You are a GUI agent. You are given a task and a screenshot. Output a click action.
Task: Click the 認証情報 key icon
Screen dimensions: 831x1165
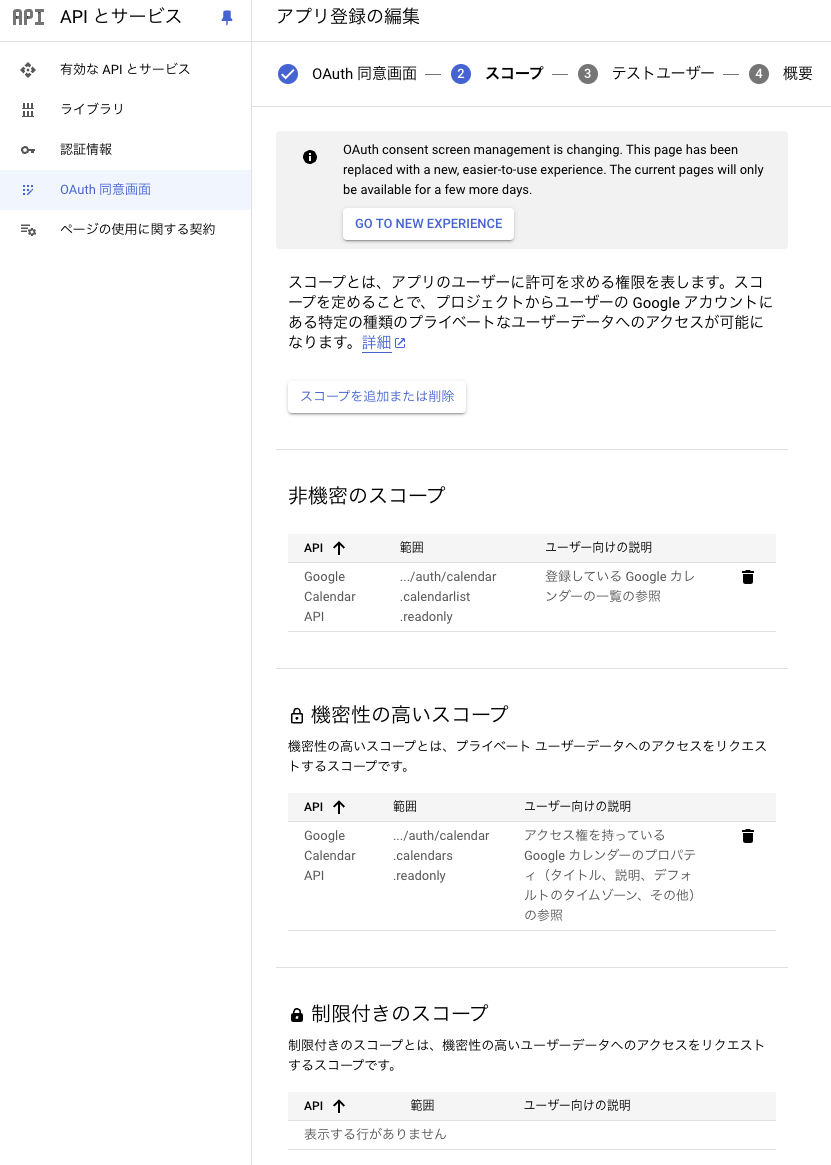28,150
